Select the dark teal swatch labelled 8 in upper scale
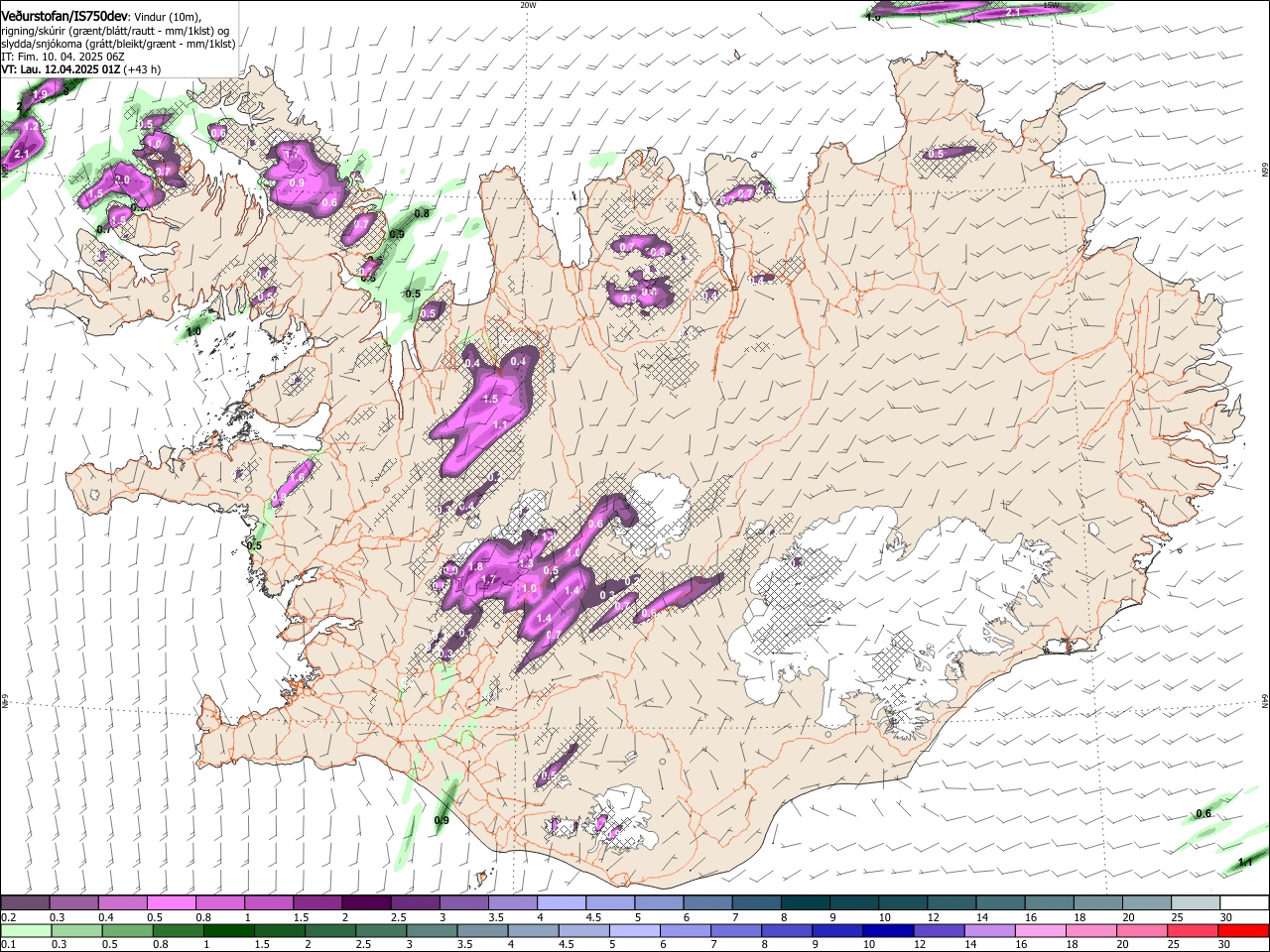Image resolution: width=1270 pixels, height=952 pixels. pyautogui.click(x=806, y=903)
